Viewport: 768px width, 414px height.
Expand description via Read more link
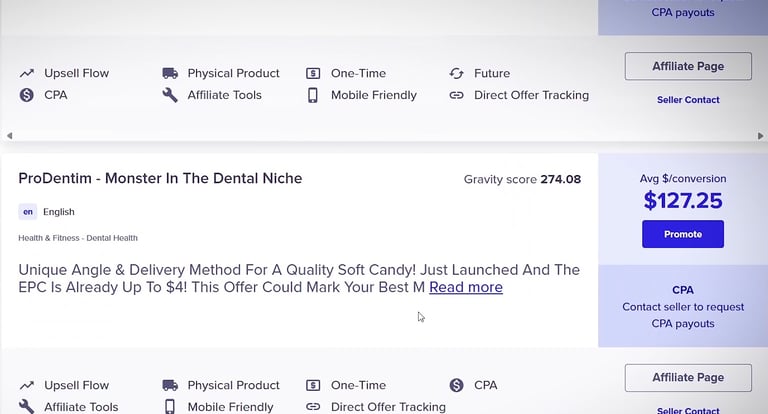click(466, 287)
